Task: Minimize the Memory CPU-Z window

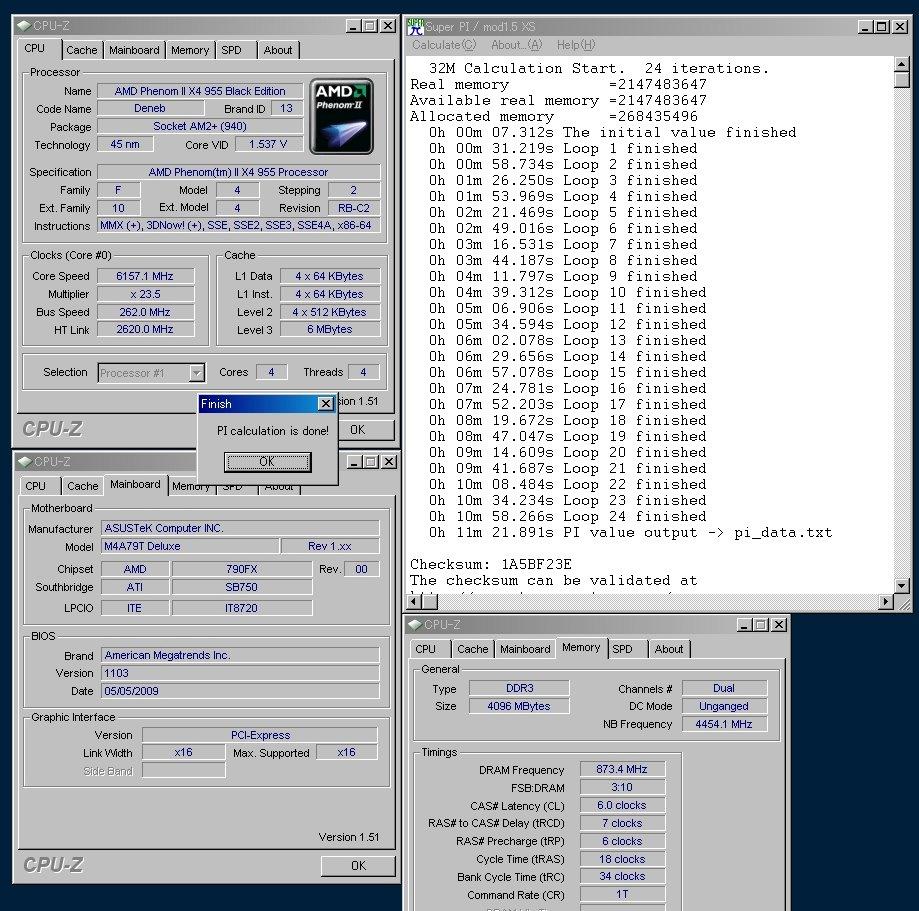Action: point(744,626)
